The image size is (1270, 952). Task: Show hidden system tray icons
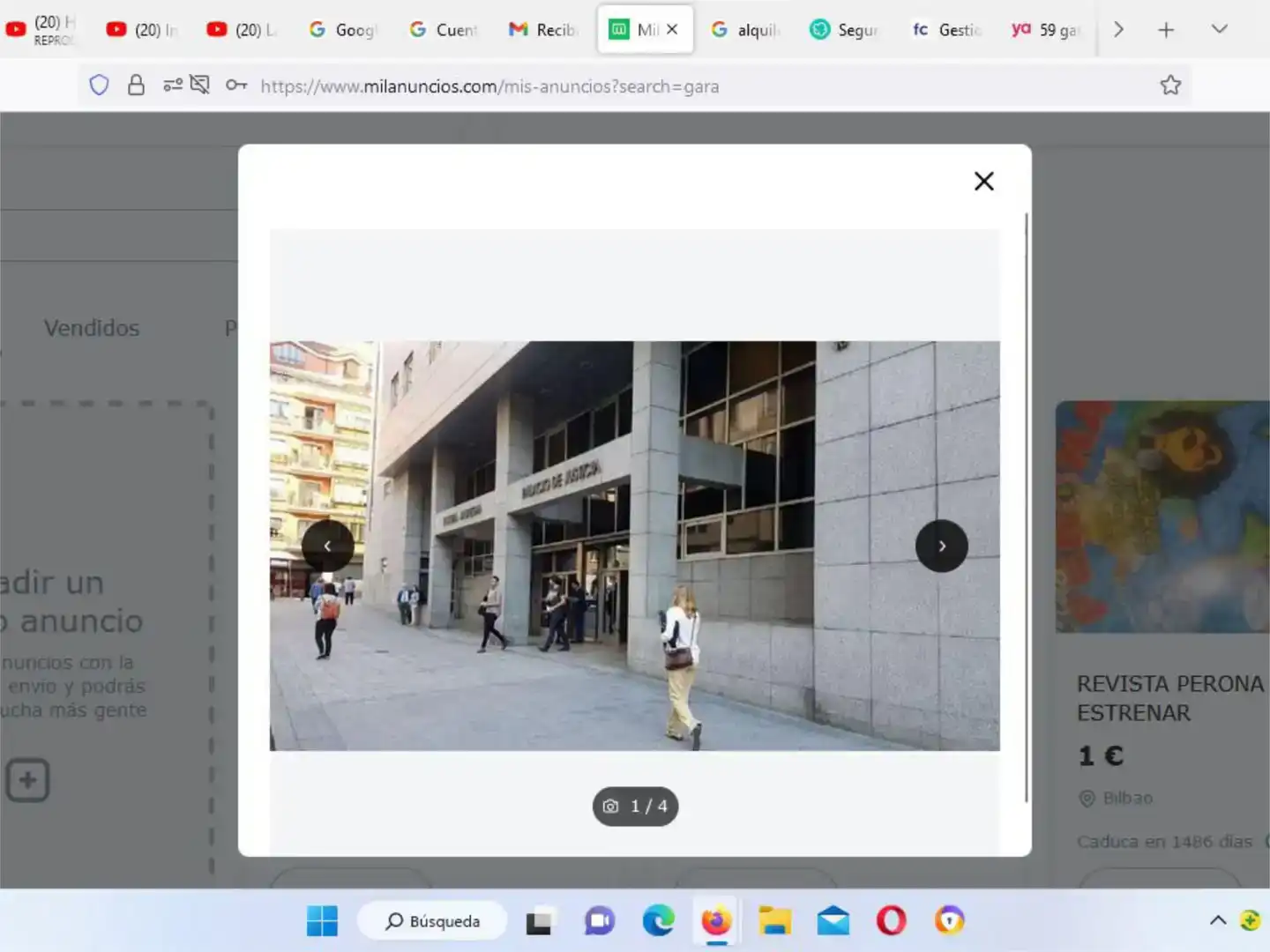click(1218, 921)
